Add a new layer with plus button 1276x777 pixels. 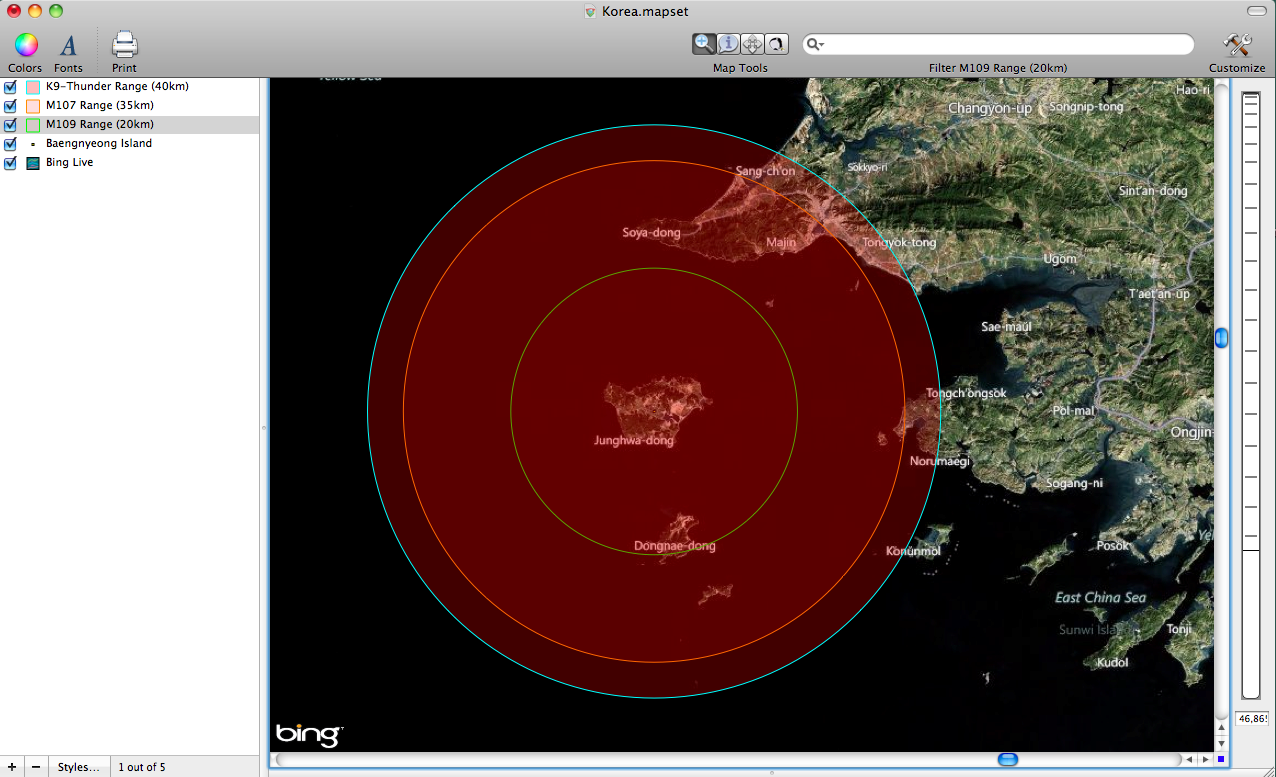12,767
